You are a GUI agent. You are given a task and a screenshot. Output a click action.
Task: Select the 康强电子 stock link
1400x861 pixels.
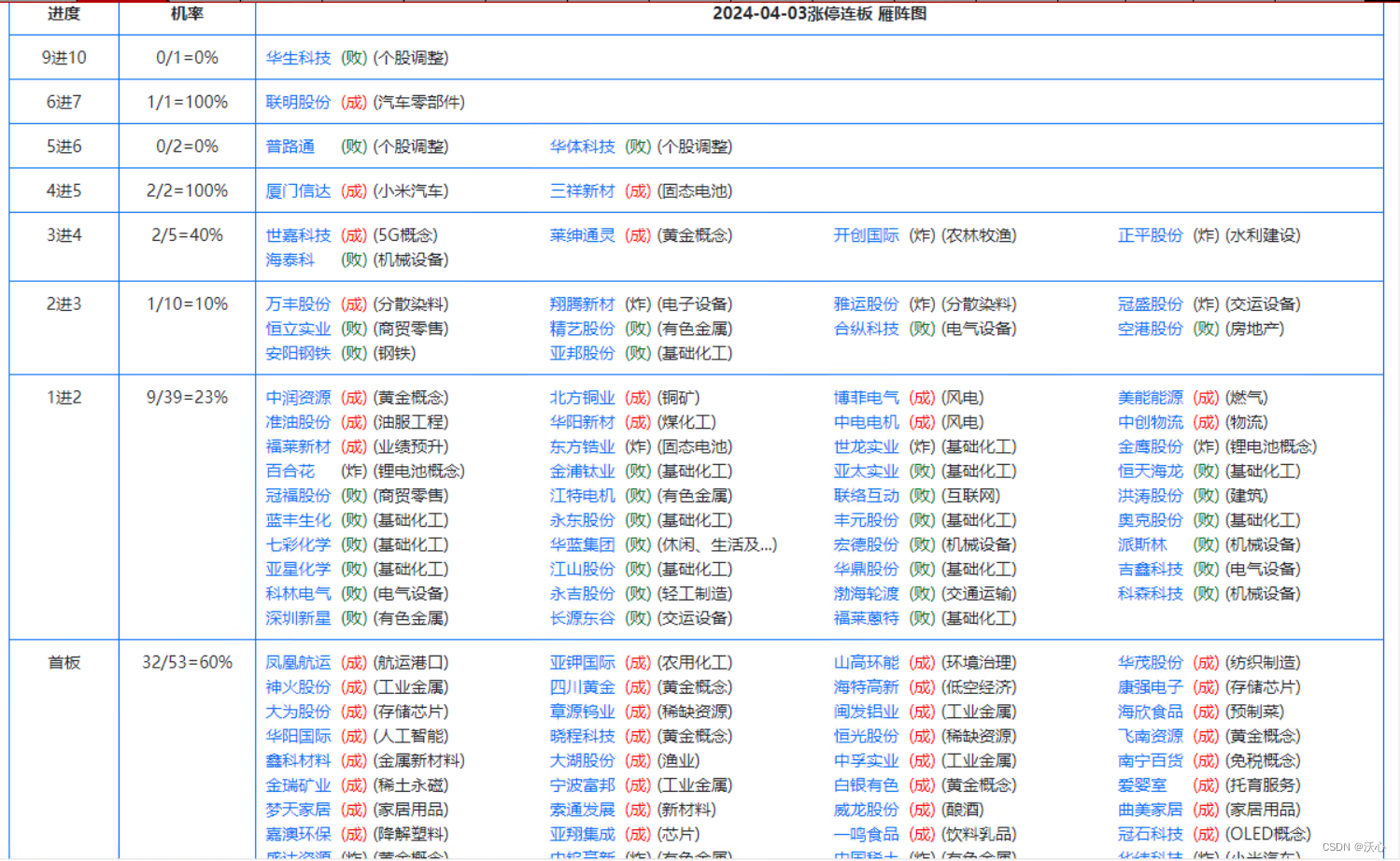pos(1150,687)
